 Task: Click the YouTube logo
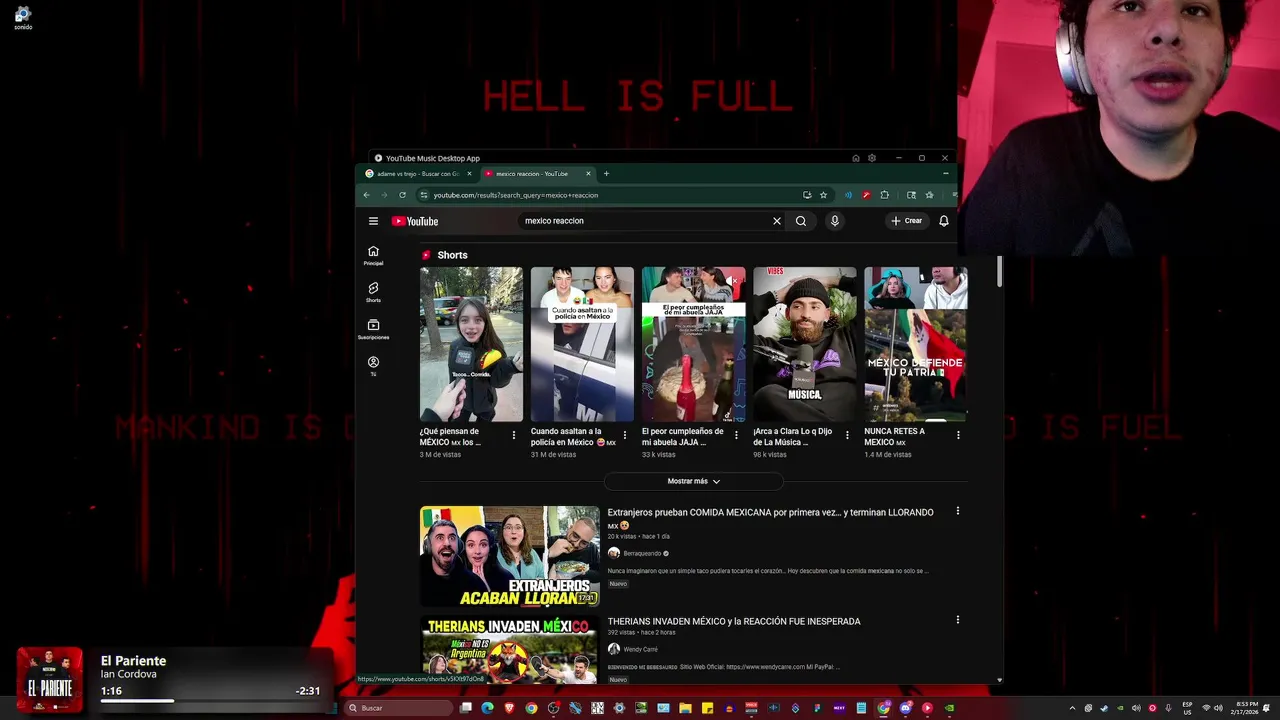[x=415, y=221]
